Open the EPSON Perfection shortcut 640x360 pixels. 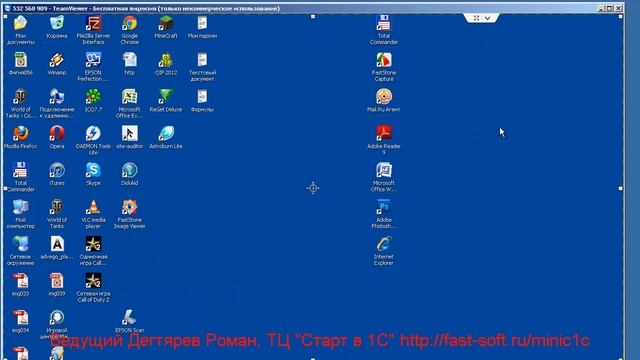pos(93,60)
